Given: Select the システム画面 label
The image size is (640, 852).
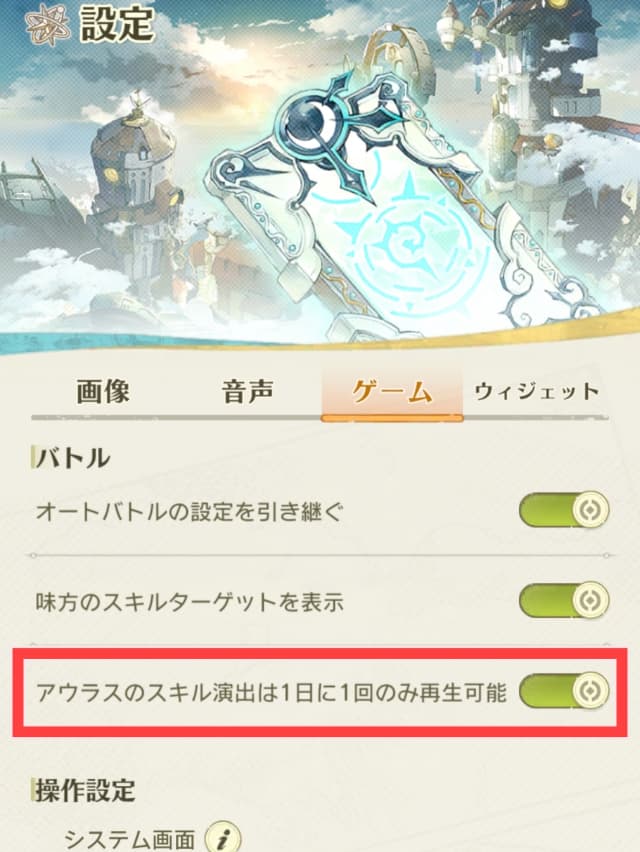Looking at the screenshot, I should click(x=129, y=839).
